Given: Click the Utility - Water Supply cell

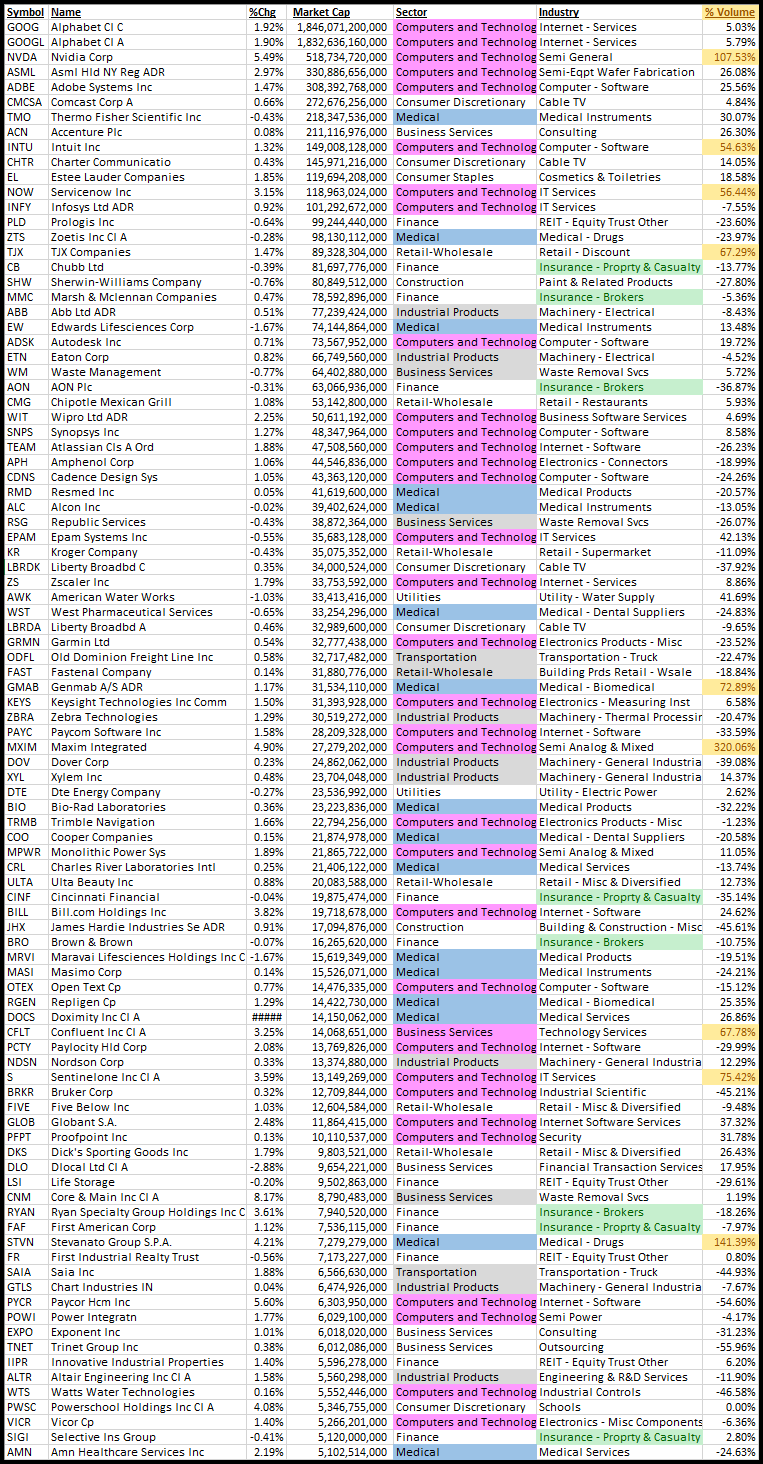Looking at the screenshot, I should pyautogui.click(x=620, y=597).
